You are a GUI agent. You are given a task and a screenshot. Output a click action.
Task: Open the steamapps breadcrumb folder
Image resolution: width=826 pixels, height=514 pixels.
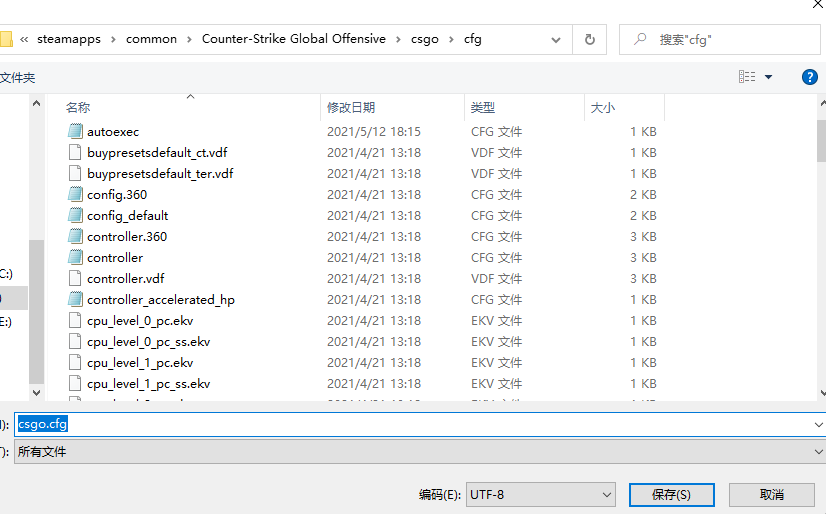click(x=68, y=39)
